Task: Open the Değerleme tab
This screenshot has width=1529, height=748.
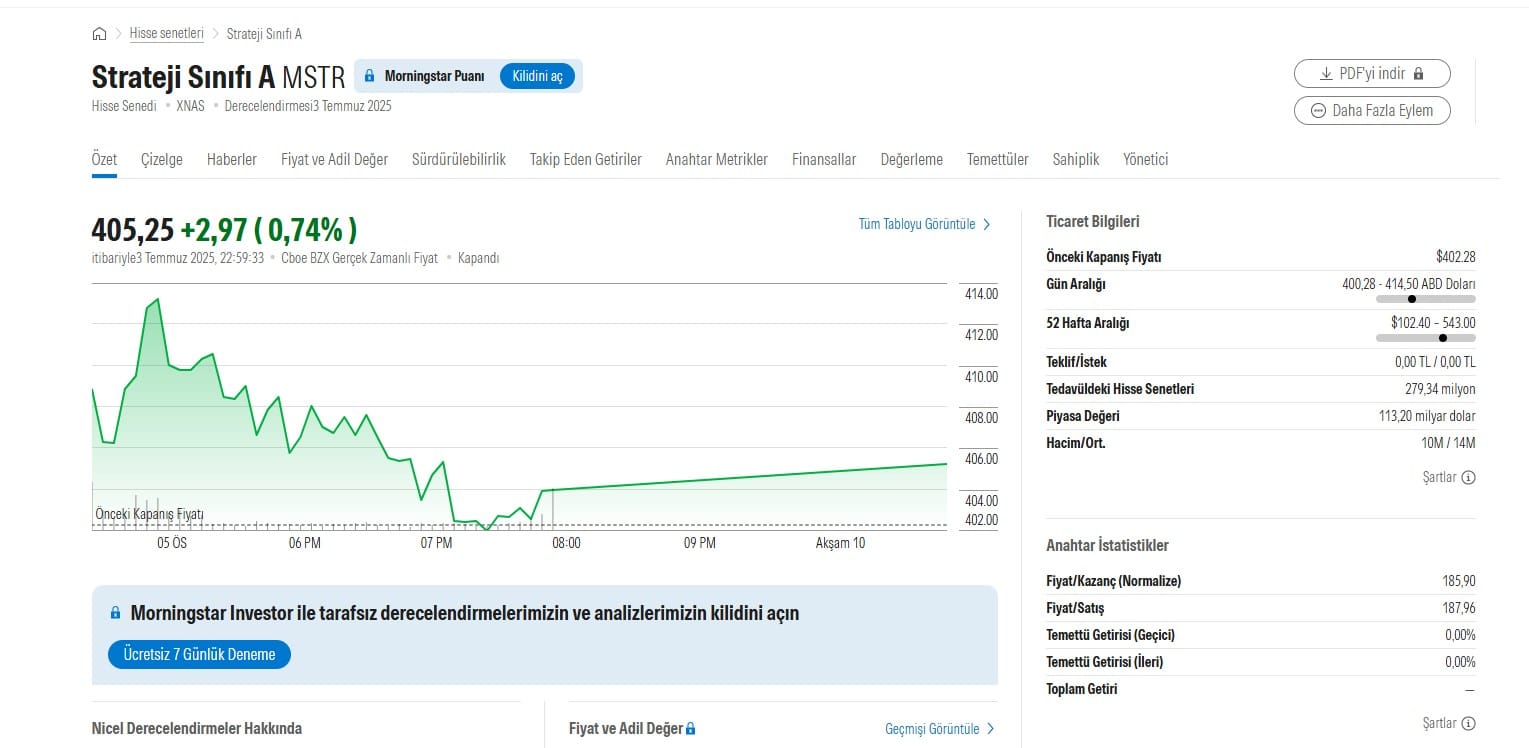Action: (912, 160)
